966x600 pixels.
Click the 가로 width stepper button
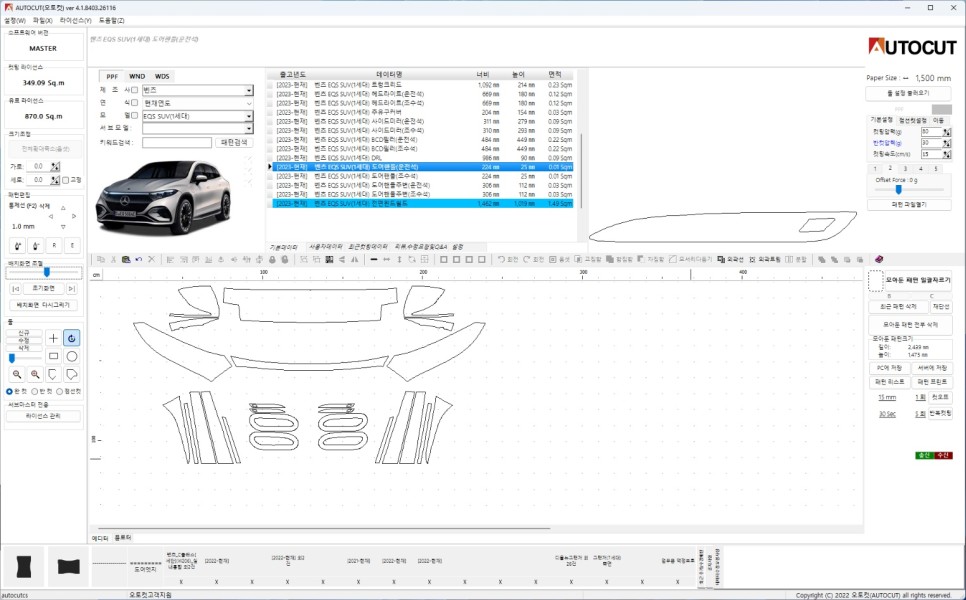(55, 166)
